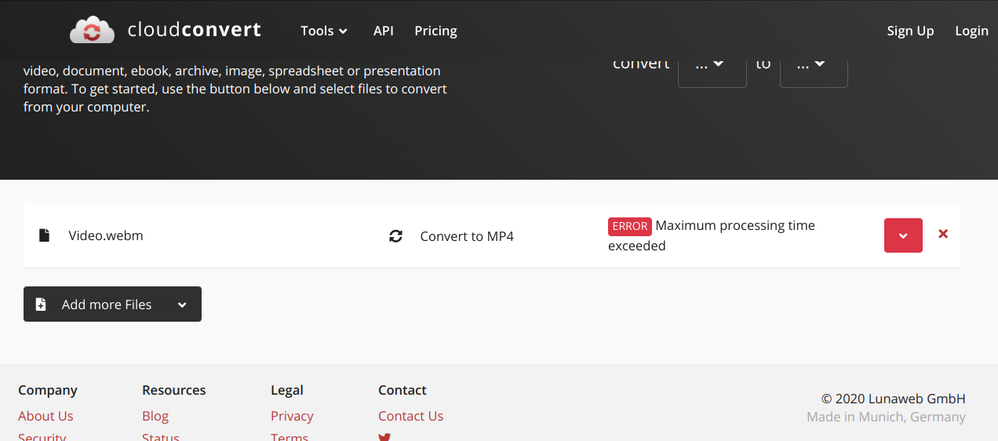
Task: Click the red ERROR badge label
Action: pos(629,226)
